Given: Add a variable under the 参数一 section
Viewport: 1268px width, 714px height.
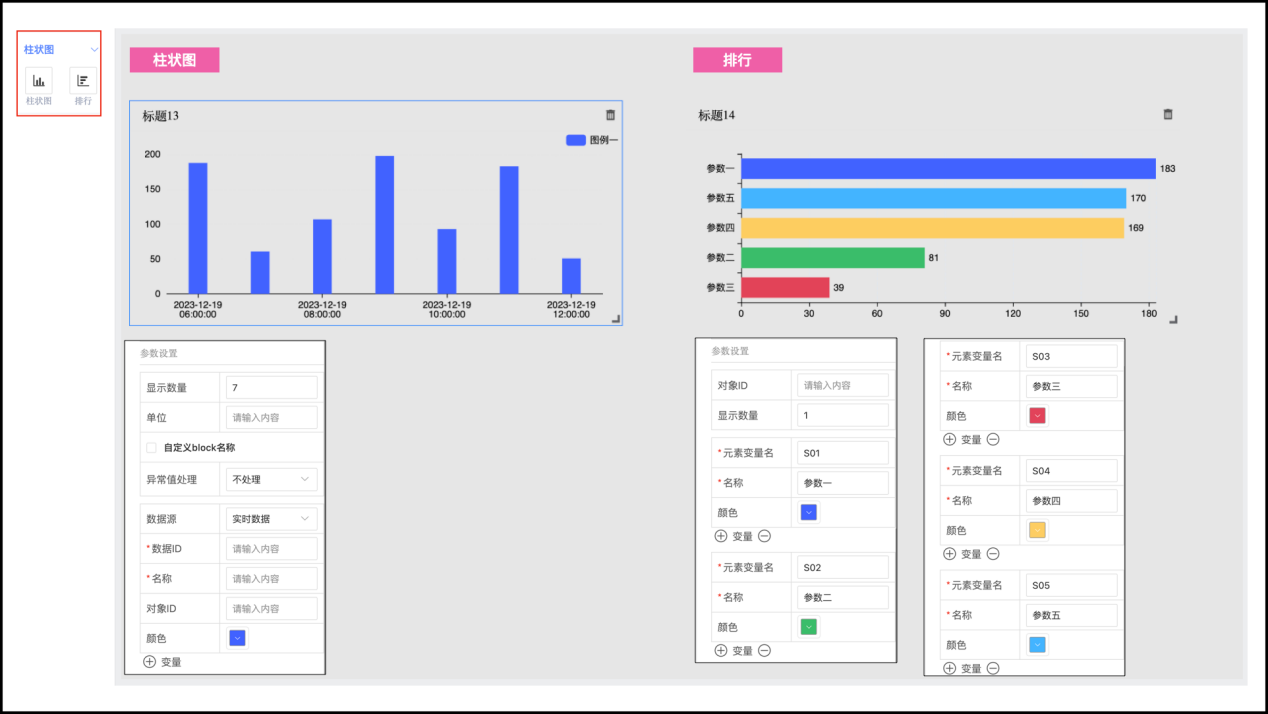Looking at the screenshot, I should pos(721,537).
